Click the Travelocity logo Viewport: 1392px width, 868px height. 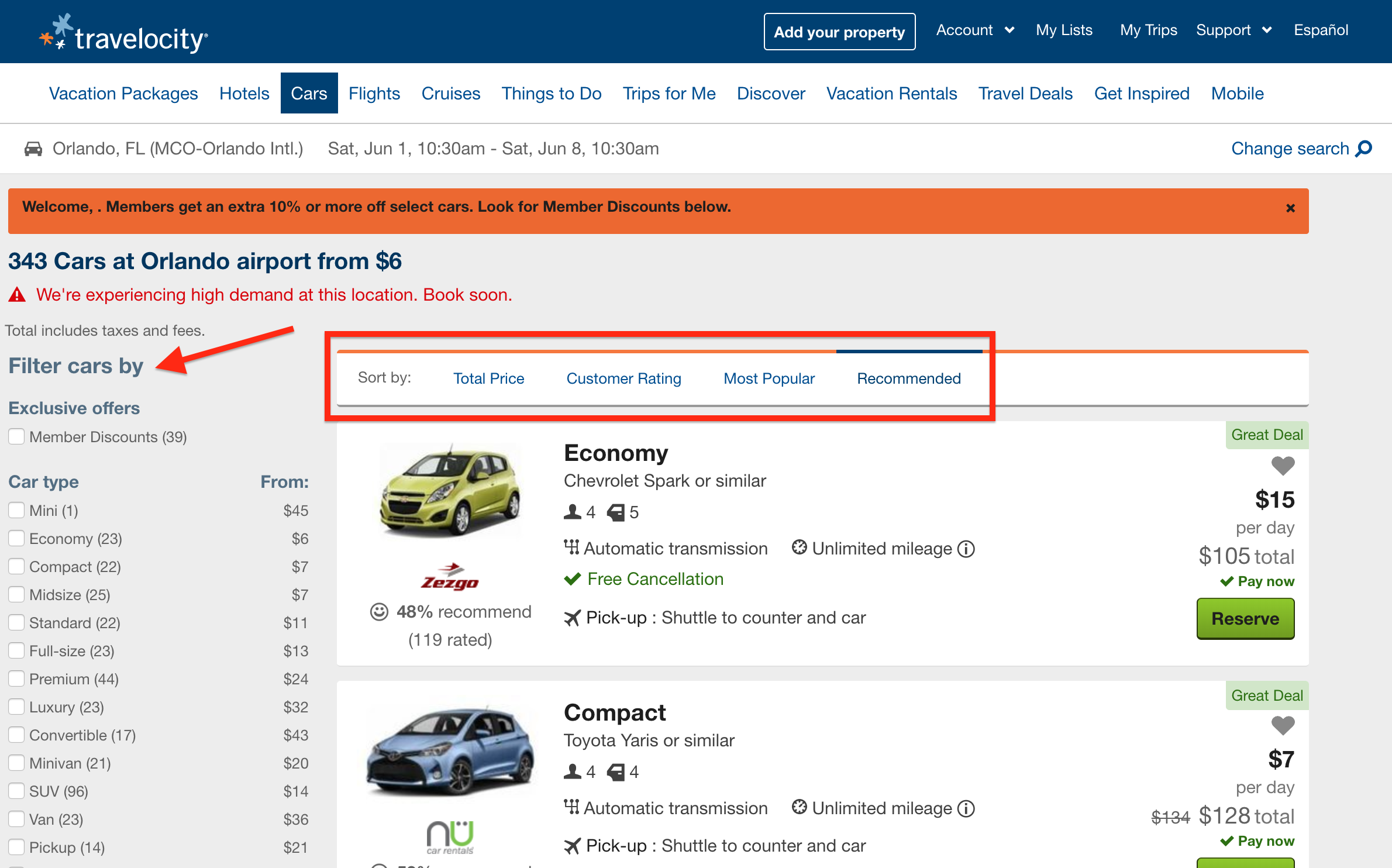[x=123, y=33]
